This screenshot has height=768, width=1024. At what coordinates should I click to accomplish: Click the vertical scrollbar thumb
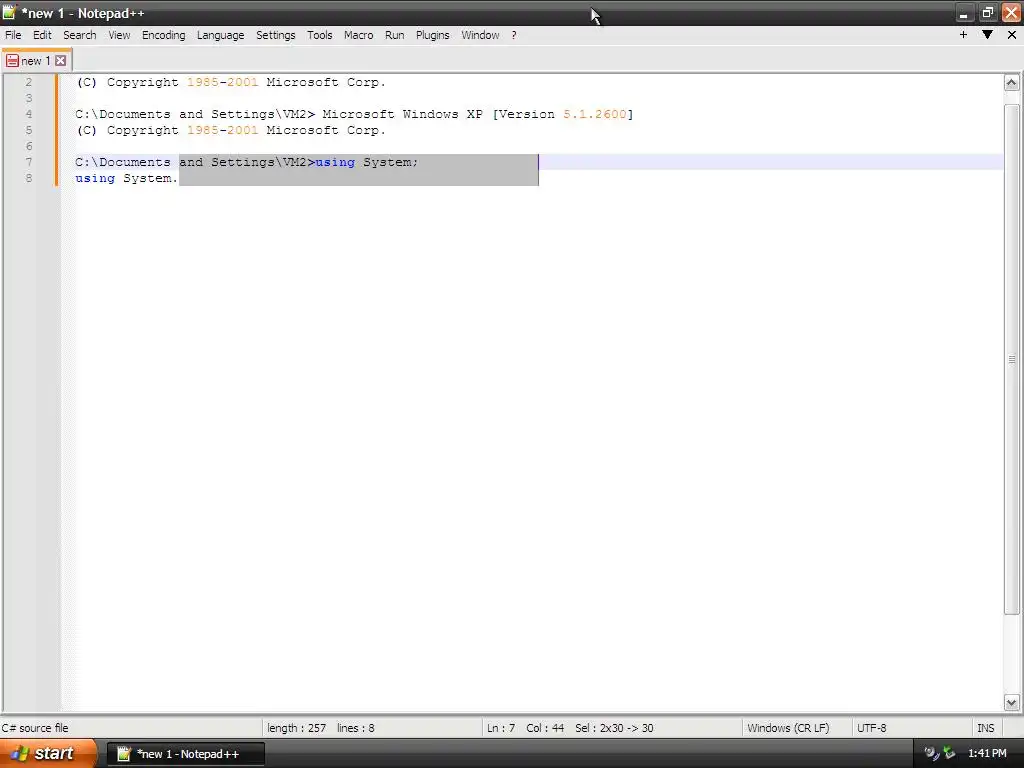coord(1011,359)
